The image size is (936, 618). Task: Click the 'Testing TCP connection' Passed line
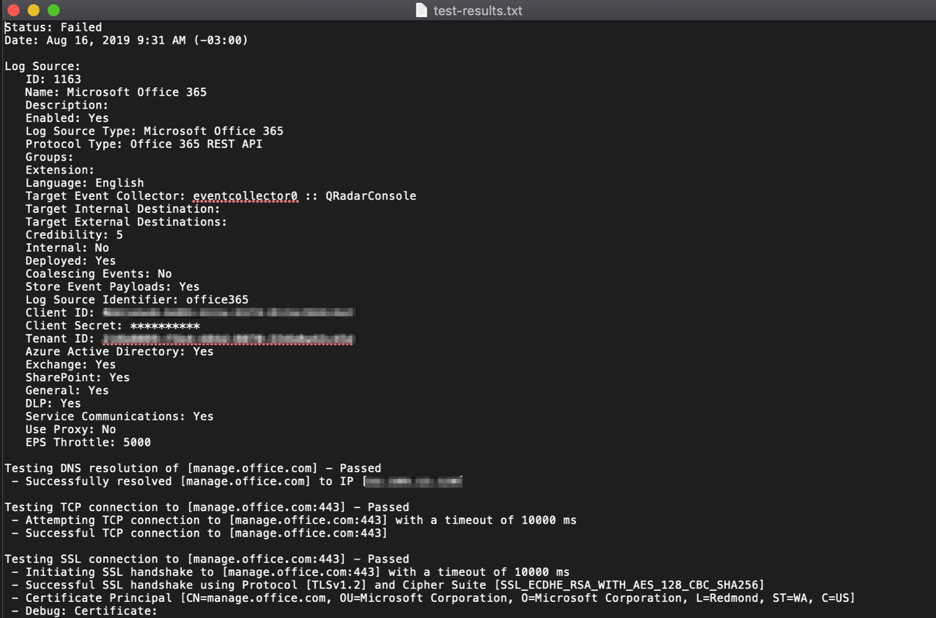coord(207,508)
